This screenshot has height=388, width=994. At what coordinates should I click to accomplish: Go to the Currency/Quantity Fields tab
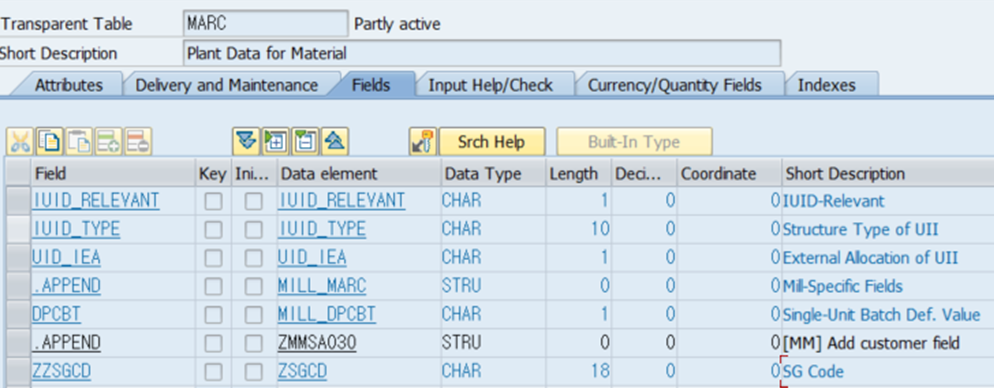coord(675,85)
